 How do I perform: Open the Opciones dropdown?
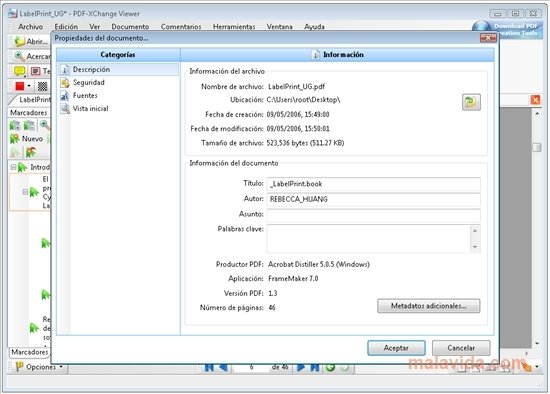[39, 367]
